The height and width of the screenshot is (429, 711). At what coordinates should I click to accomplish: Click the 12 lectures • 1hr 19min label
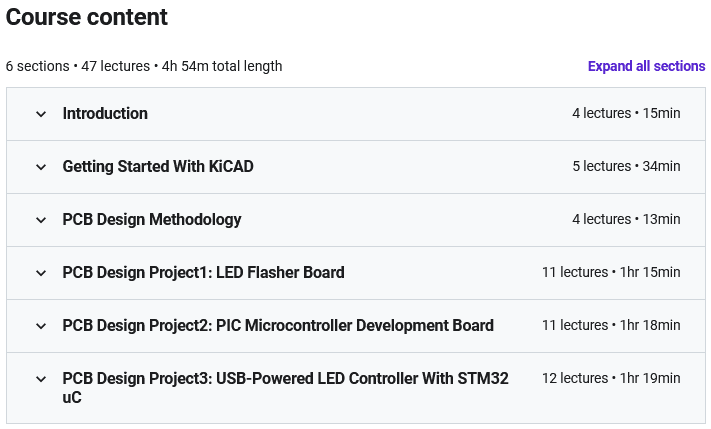pyautogui.click(x=611, y=379)
